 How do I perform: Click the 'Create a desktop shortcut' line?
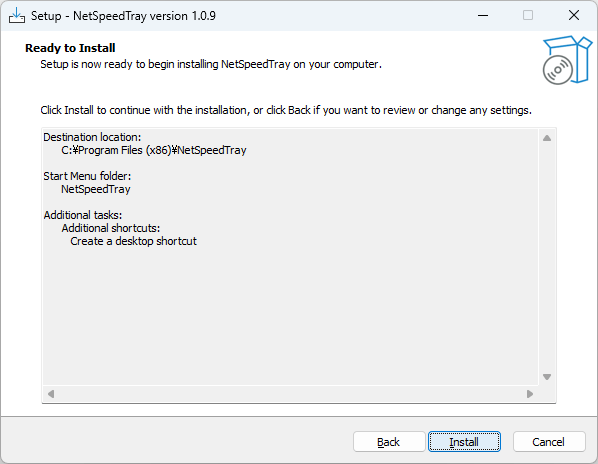click(x=133, y=241)
